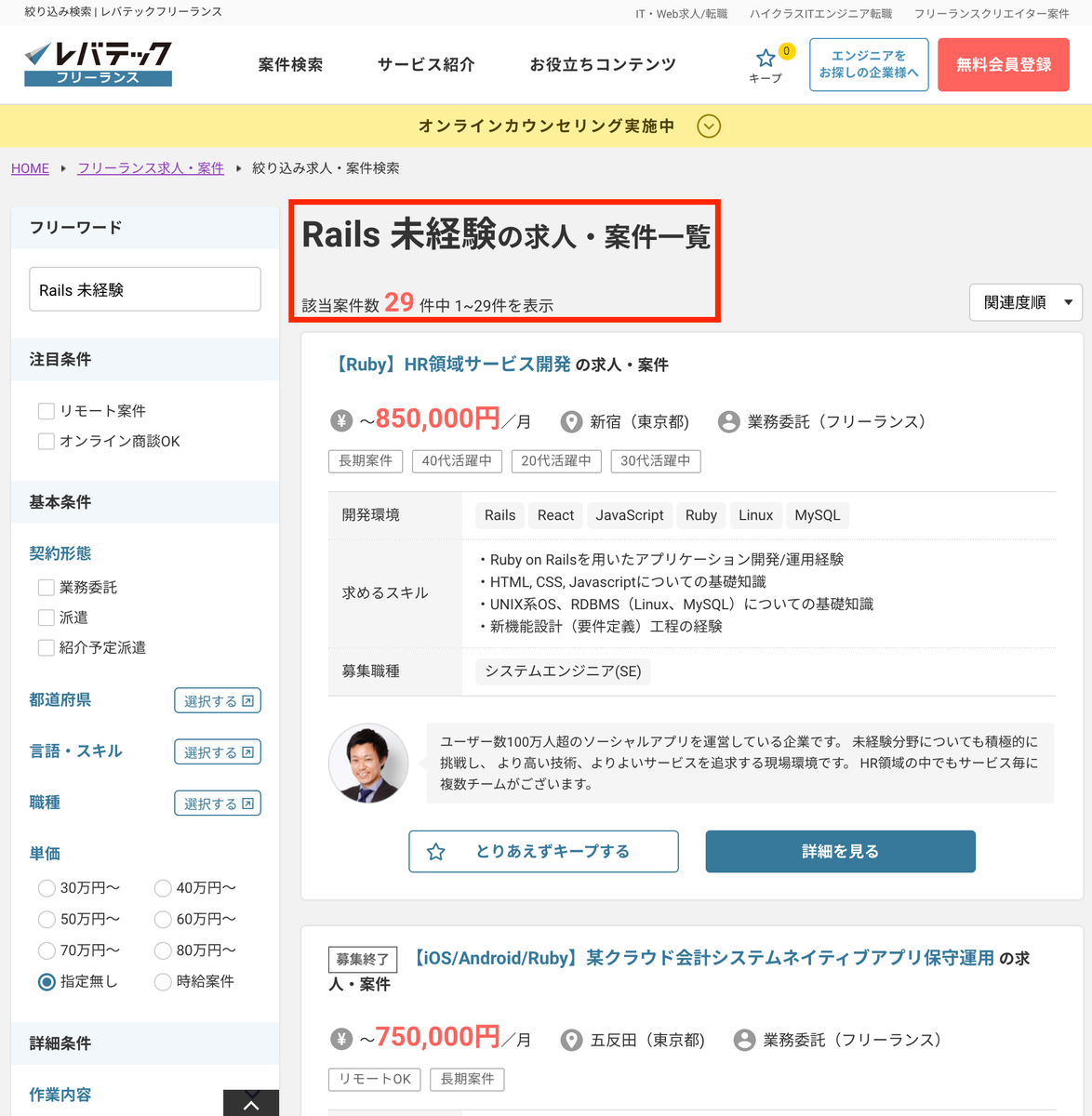Viewport: 1092px width, 1116px height.
Task: Click とりあえずキープする button
Action: pyautogui.click(x=543, y=852)
